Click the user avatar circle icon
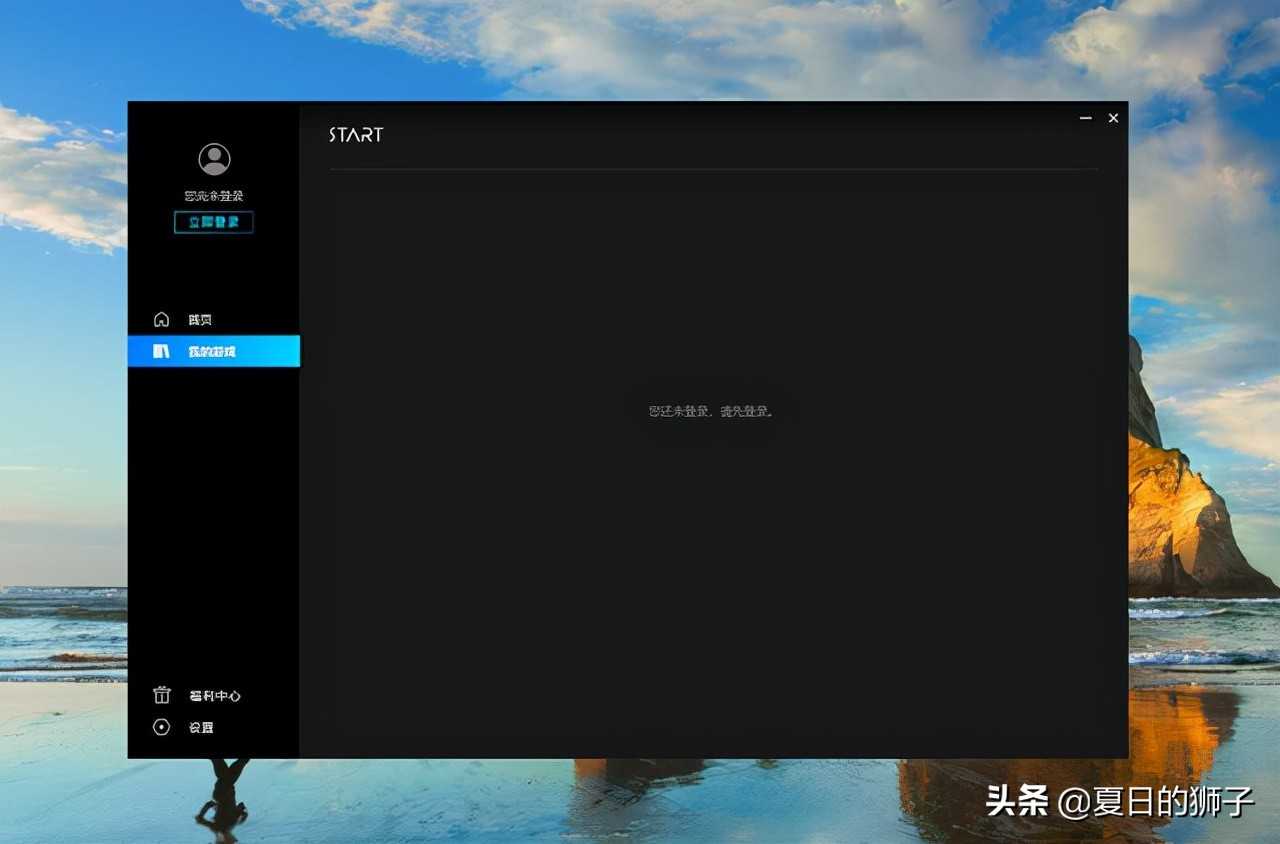 (213, 158)
